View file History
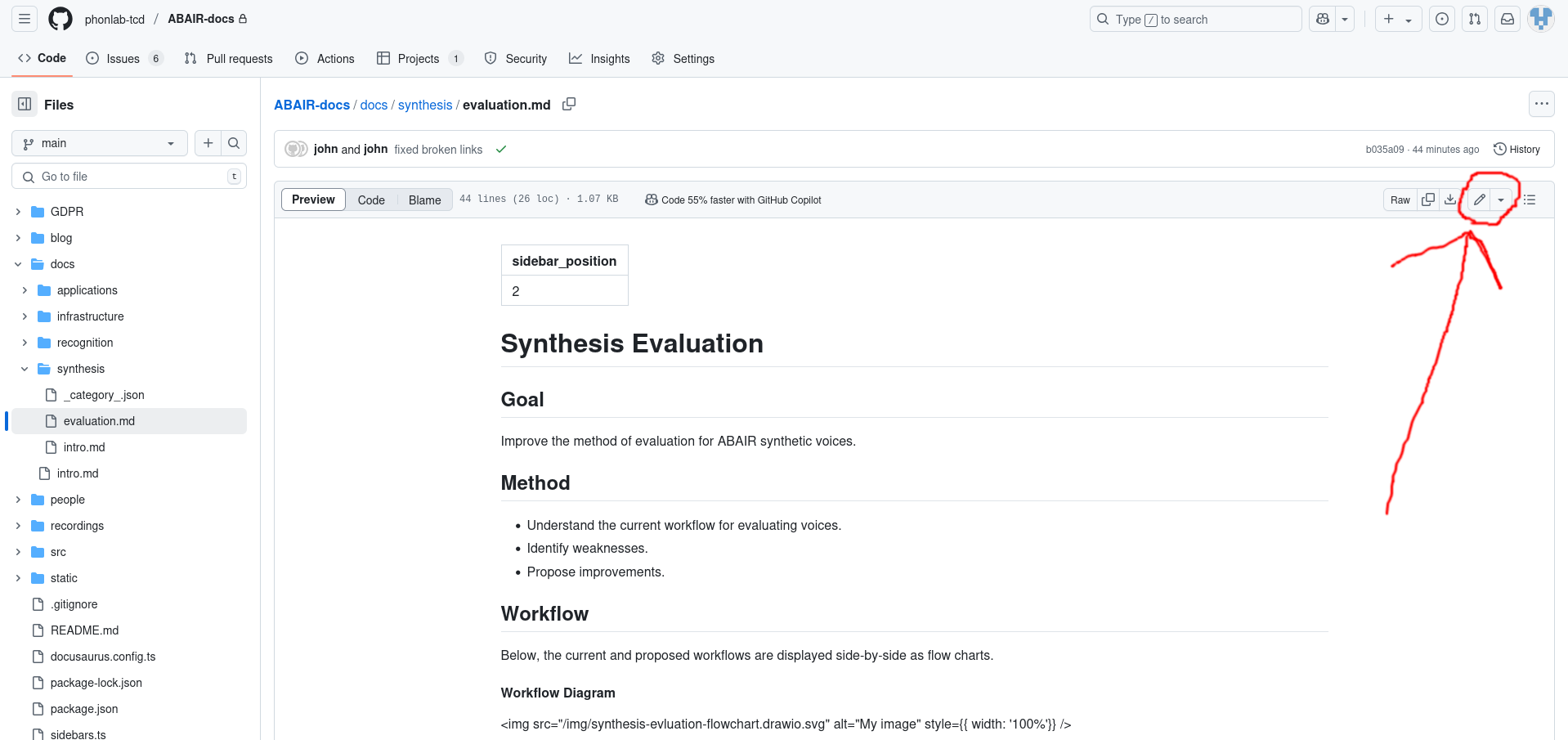Screen dimensions: 1568x740 1516,149
